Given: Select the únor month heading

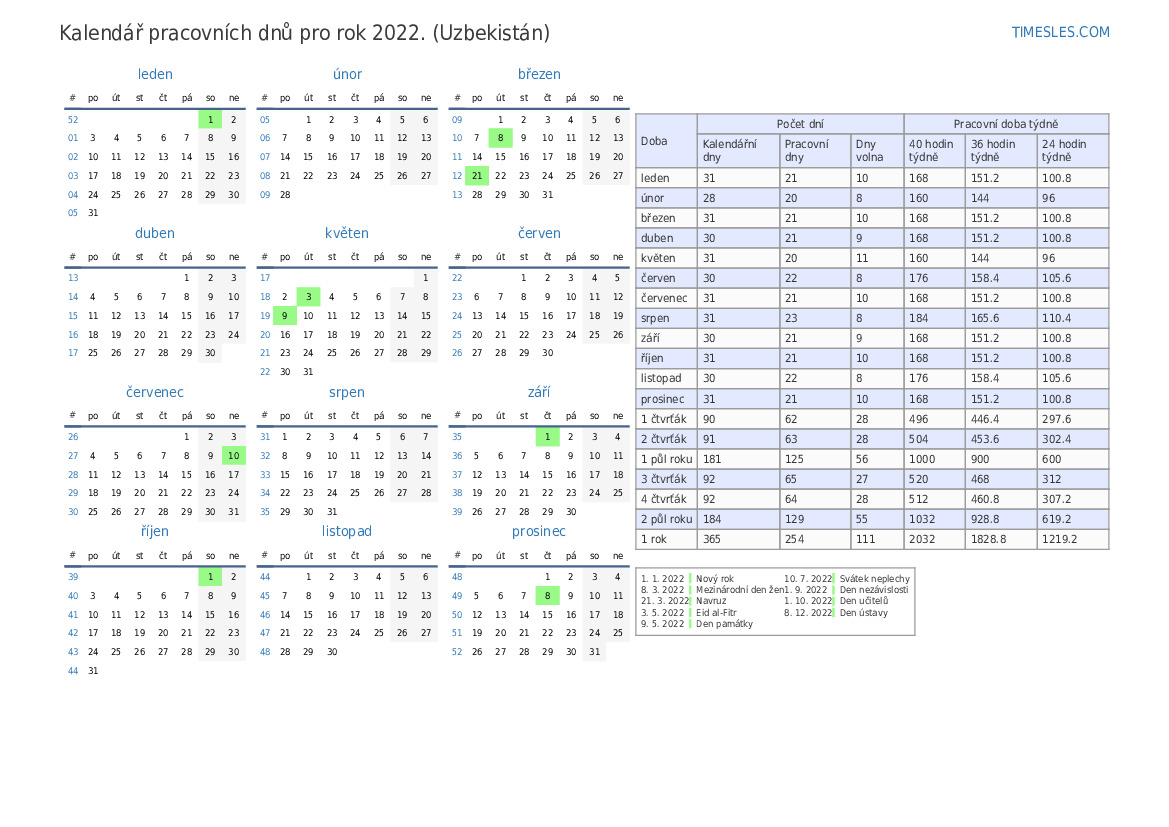Looking at the screenshot, I should tap(347, 74).
